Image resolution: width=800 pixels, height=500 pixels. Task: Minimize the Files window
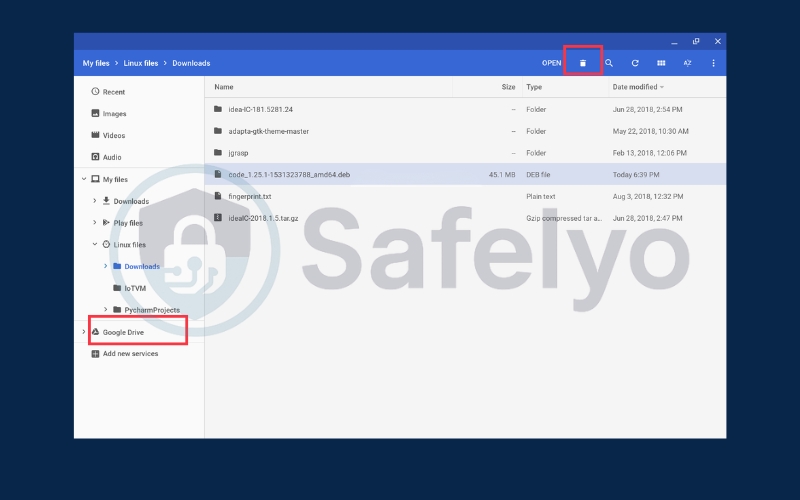point(674,41)
